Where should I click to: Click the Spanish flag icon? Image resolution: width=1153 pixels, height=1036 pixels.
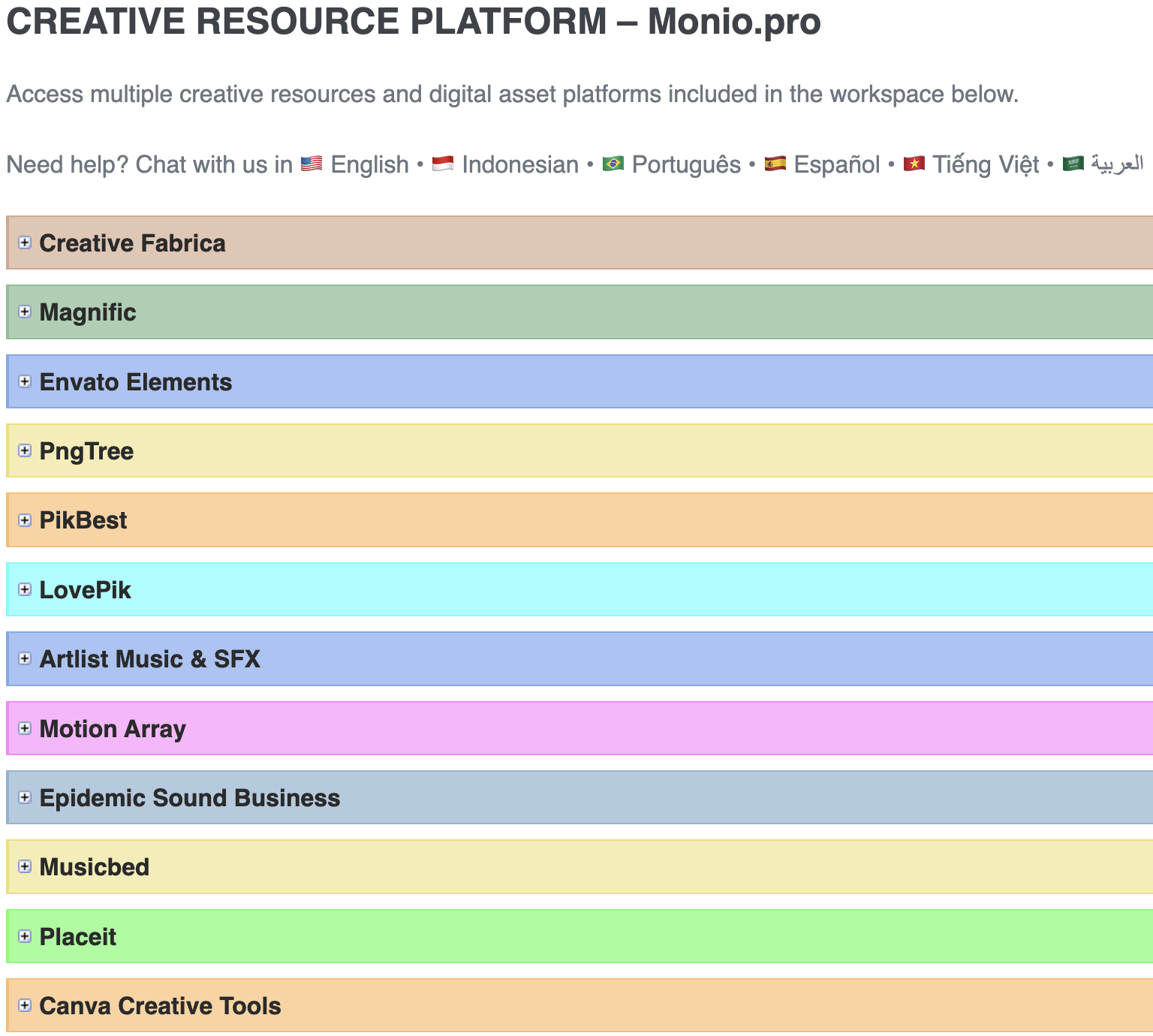(775, 164)
